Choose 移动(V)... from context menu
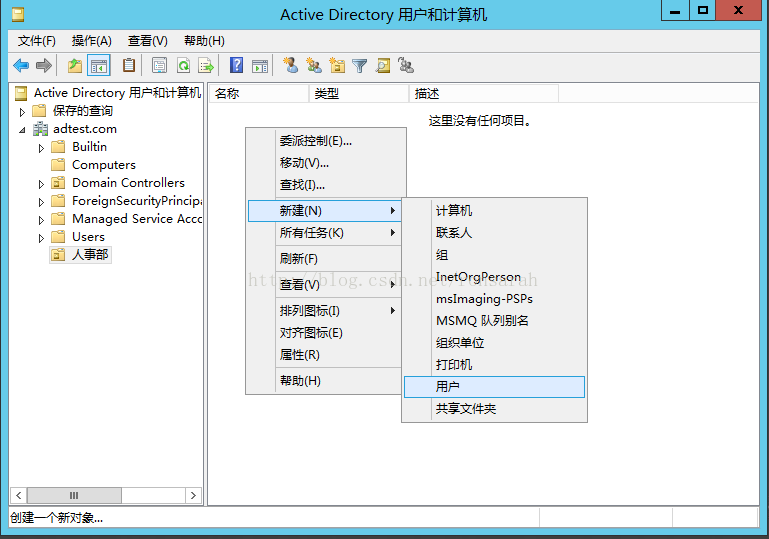 (325, 163)
